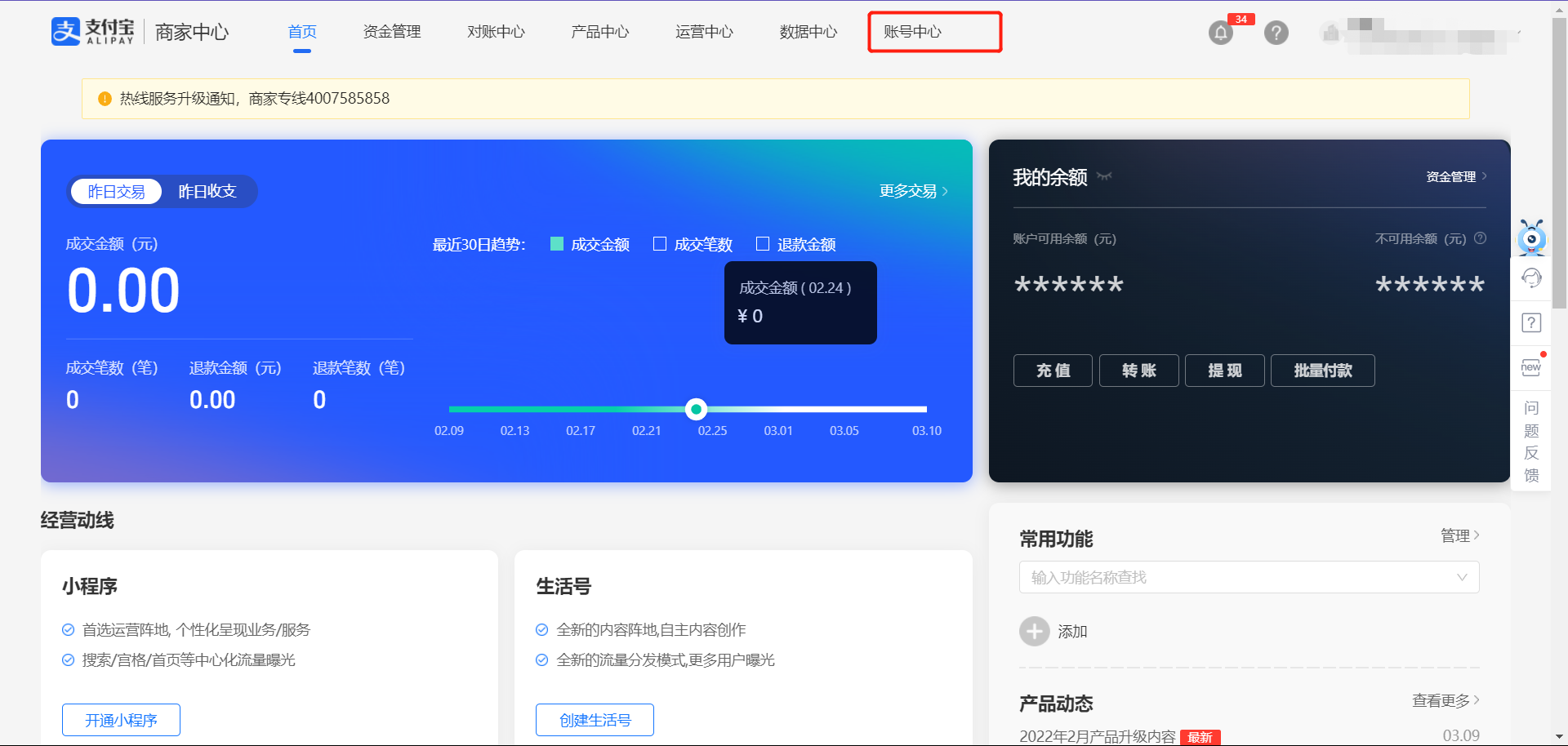
Task: Open 更多交易 via its chevron
Action: point(945,191)
